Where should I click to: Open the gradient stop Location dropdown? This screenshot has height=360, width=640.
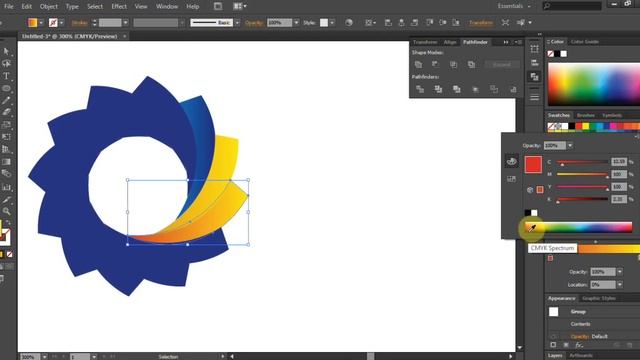pos(620,284)
